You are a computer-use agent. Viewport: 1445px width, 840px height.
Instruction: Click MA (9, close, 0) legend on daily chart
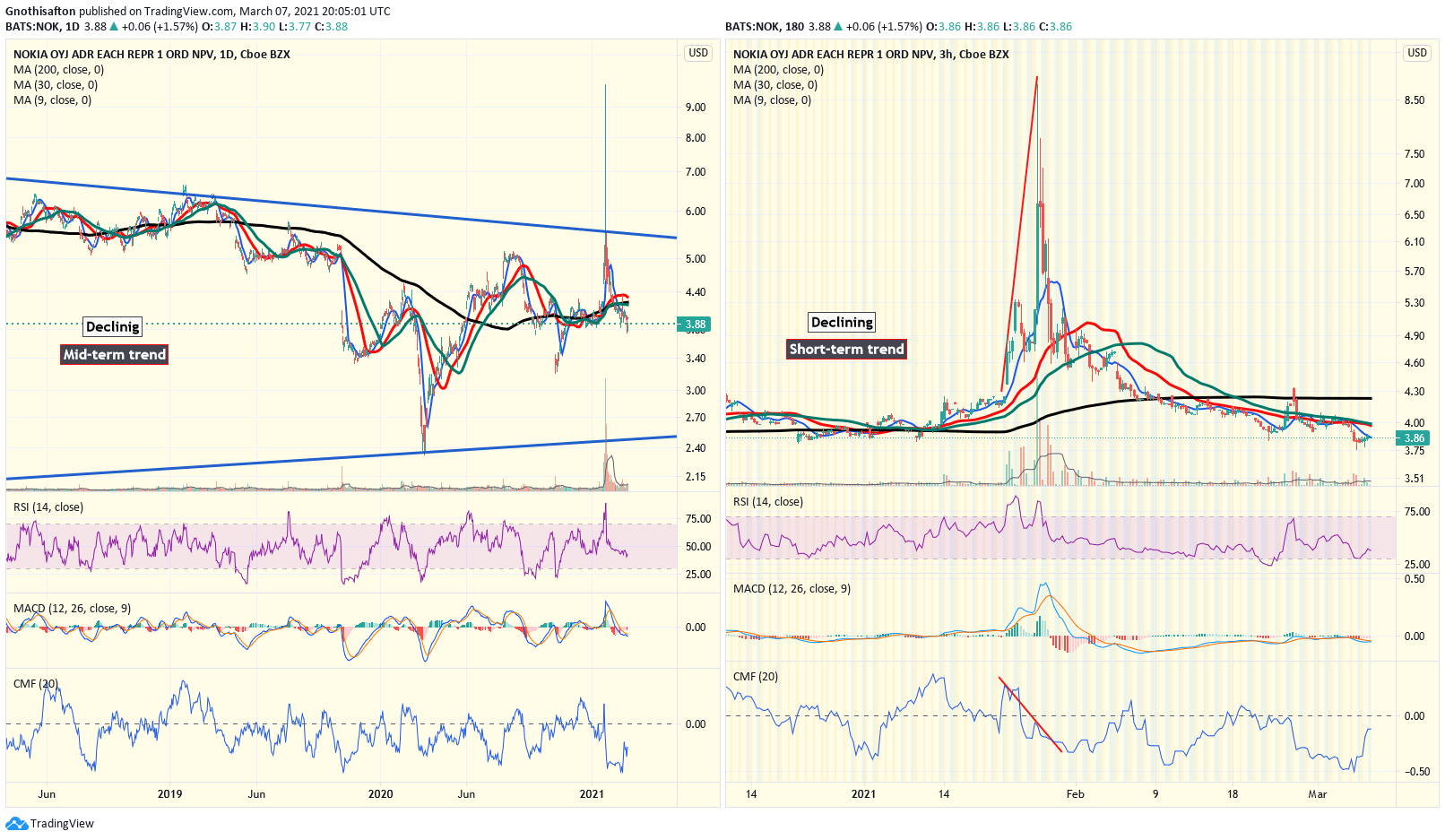tap(52, 100)
